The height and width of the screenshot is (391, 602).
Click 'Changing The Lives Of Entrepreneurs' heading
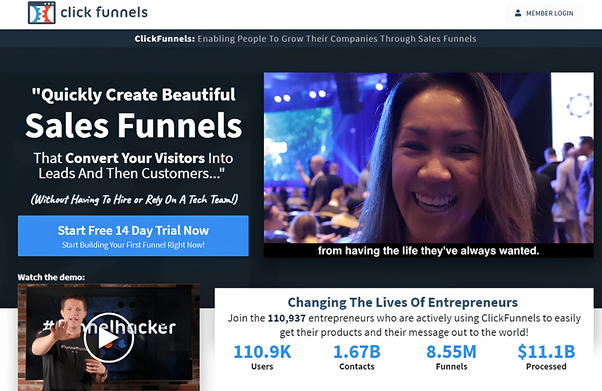pyautogui.click(x=403, y=302)
